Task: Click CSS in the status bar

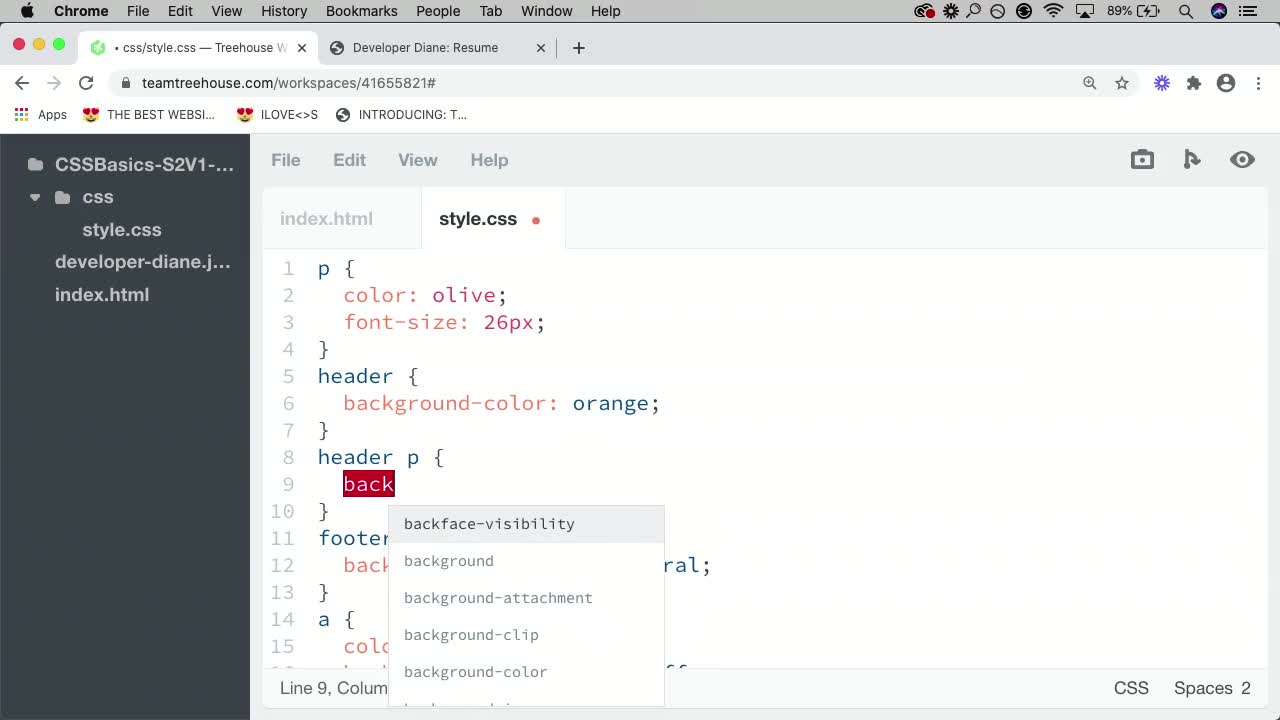Action: point(1131,687)
